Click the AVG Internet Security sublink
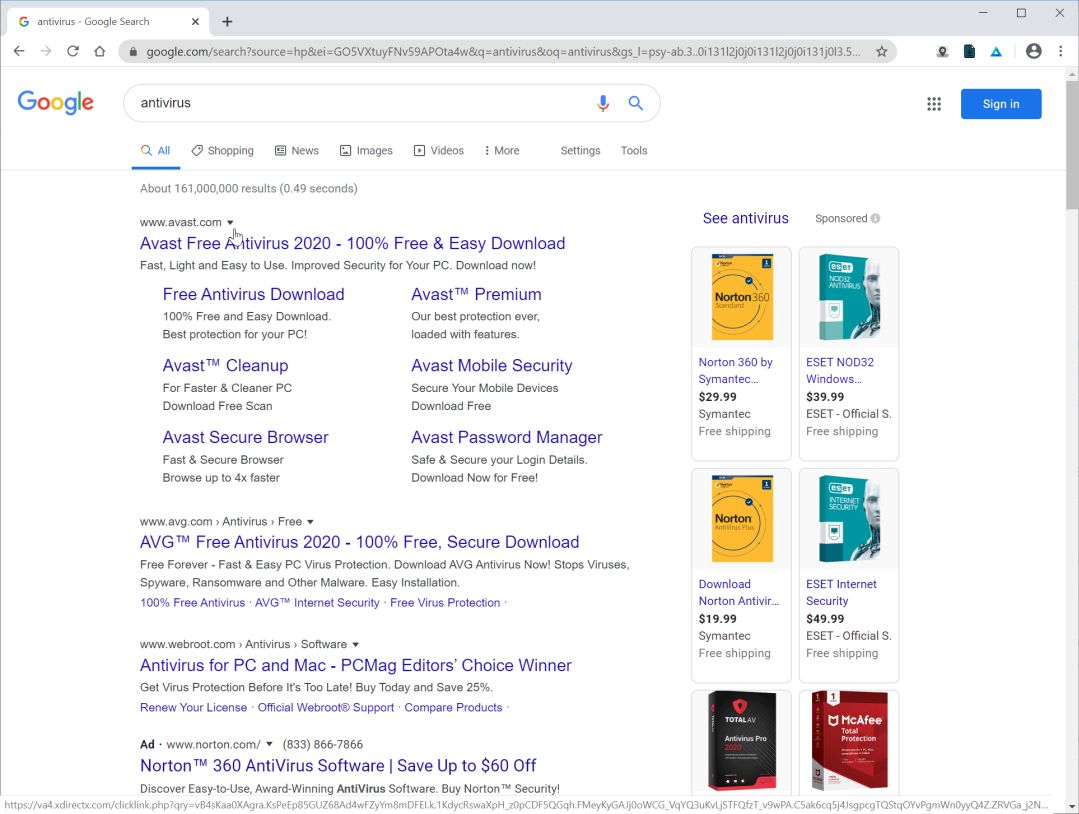 [317, 603]
